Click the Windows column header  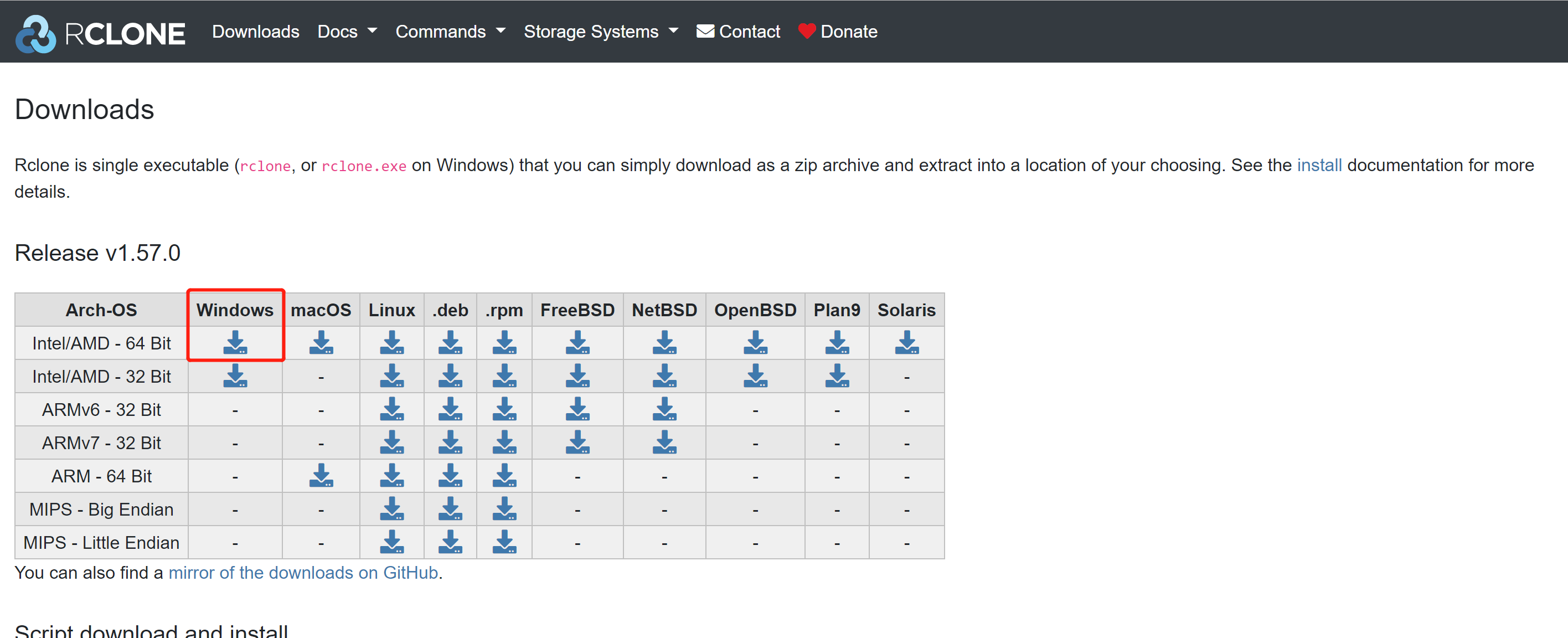(x=235, y=310)
